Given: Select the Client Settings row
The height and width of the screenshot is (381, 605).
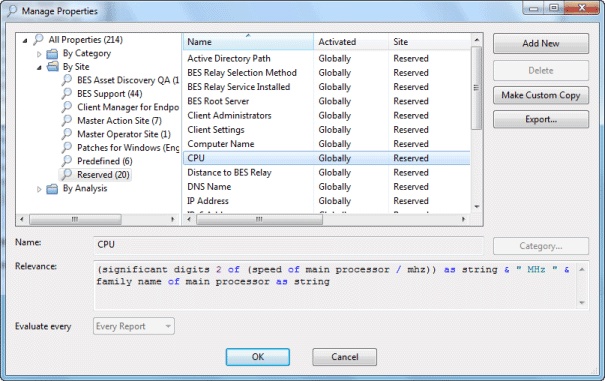Looking at the screenshot, I should [326, 130].
